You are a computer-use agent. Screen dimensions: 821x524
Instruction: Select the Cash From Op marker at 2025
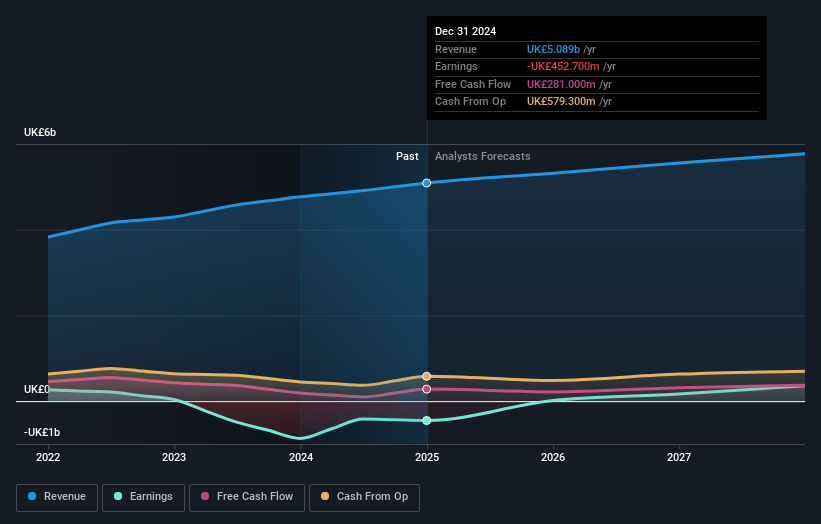(427, 376)
